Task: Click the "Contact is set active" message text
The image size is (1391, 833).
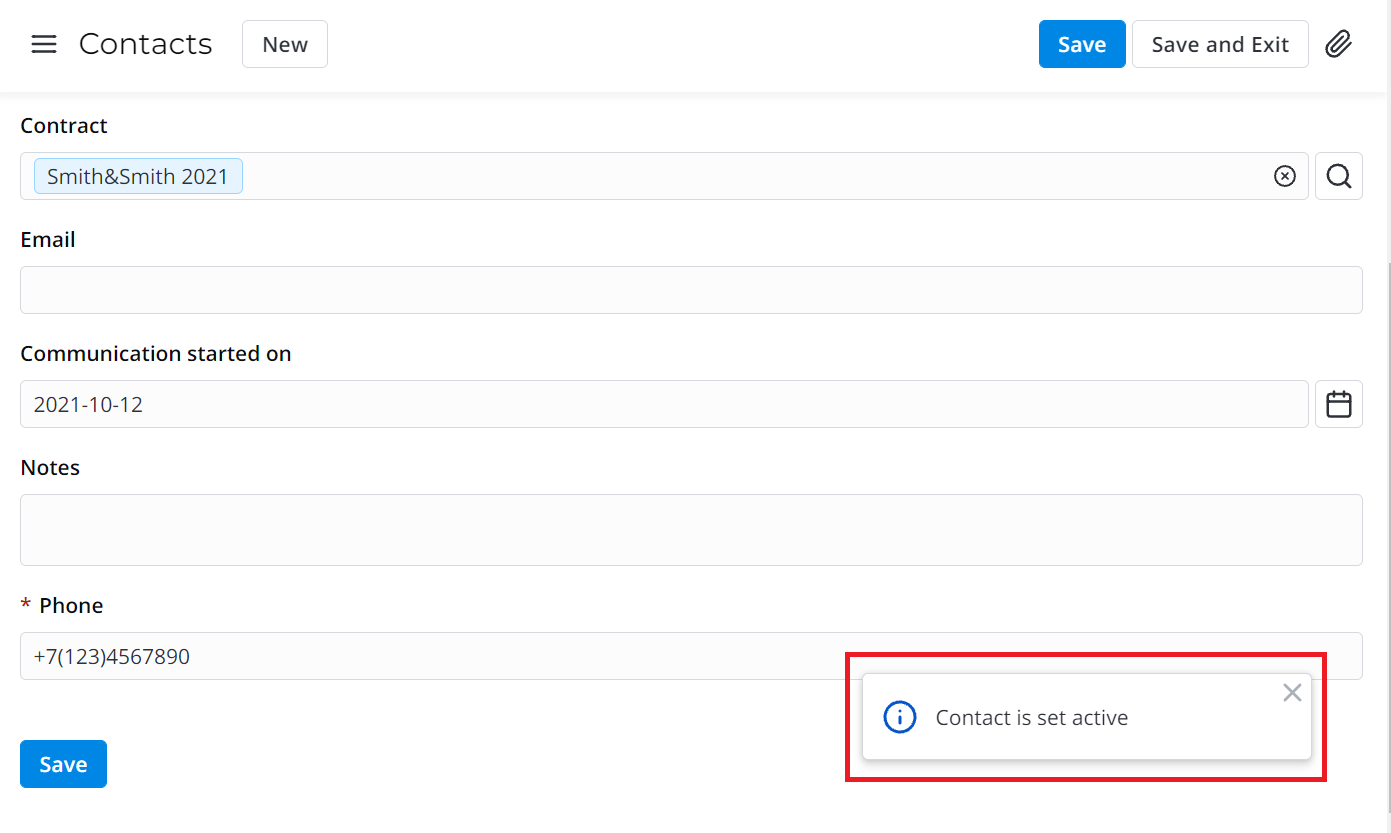Action: [x=1031, y=718]
